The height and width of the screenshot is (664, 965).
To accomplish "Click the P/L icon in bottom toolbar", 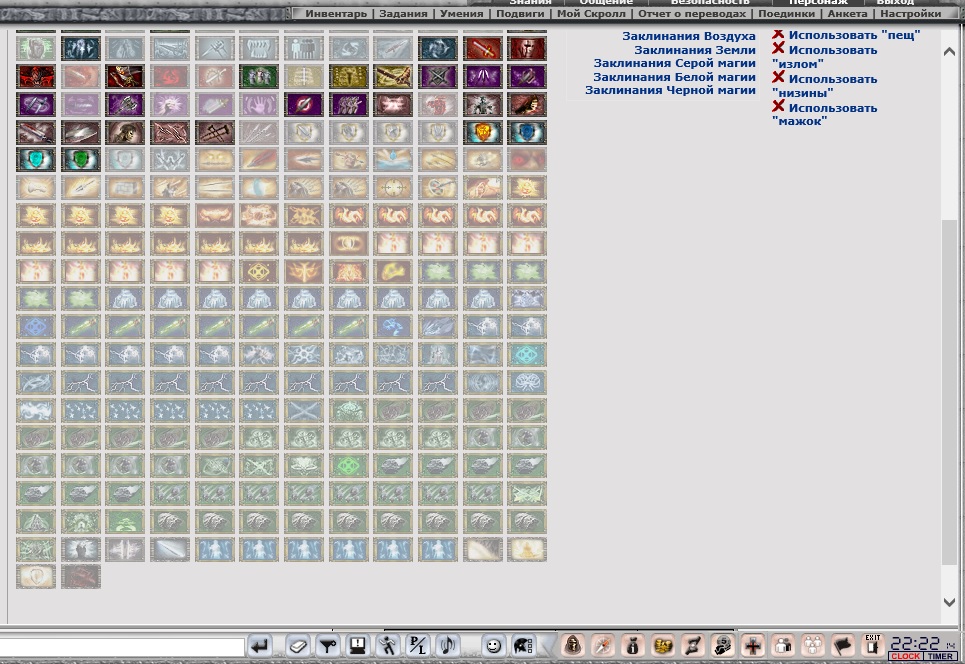I will (x=417, y=646).
